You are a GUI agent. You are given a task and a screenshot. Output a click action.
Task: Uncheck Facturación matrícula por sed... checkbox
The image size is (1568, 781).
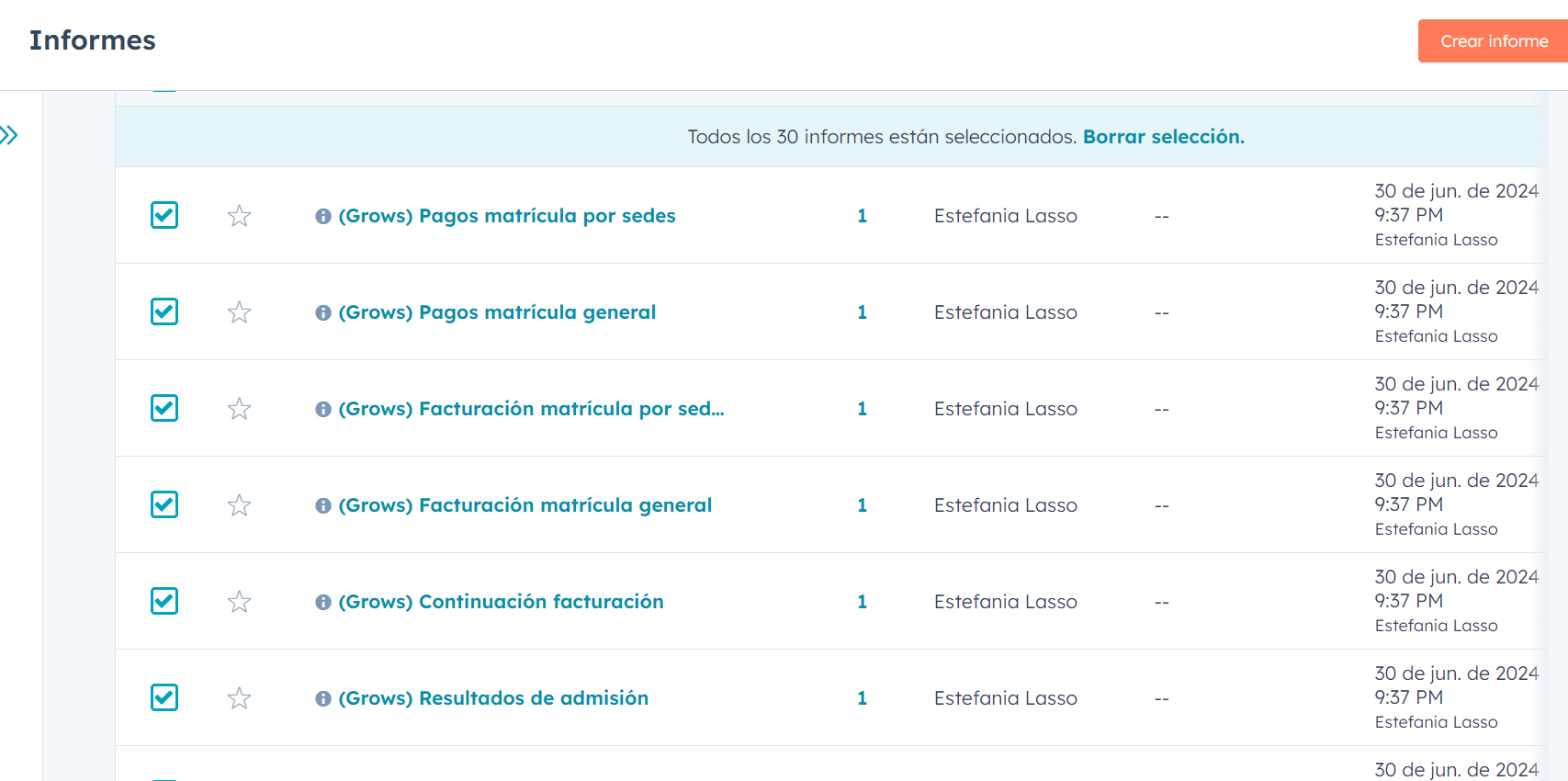click(164, 408)
